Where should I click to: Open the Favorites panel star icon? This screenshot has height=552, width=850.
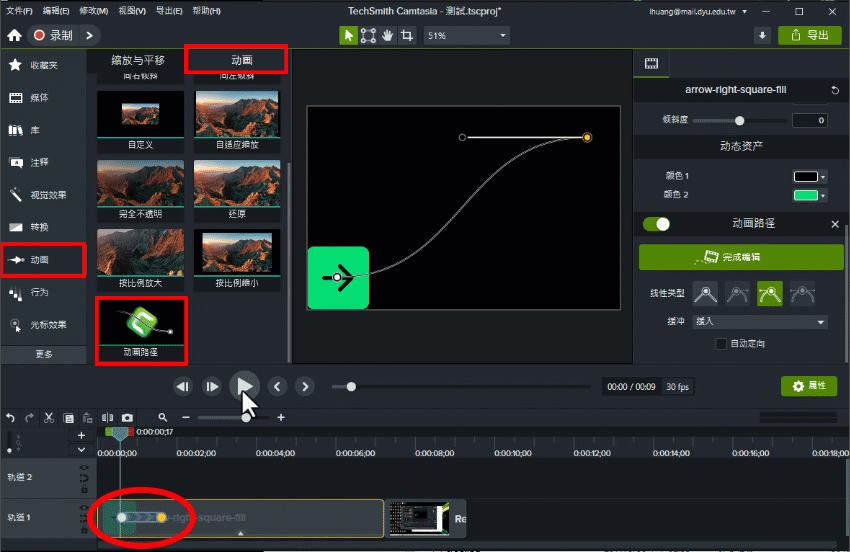[15, 65]
